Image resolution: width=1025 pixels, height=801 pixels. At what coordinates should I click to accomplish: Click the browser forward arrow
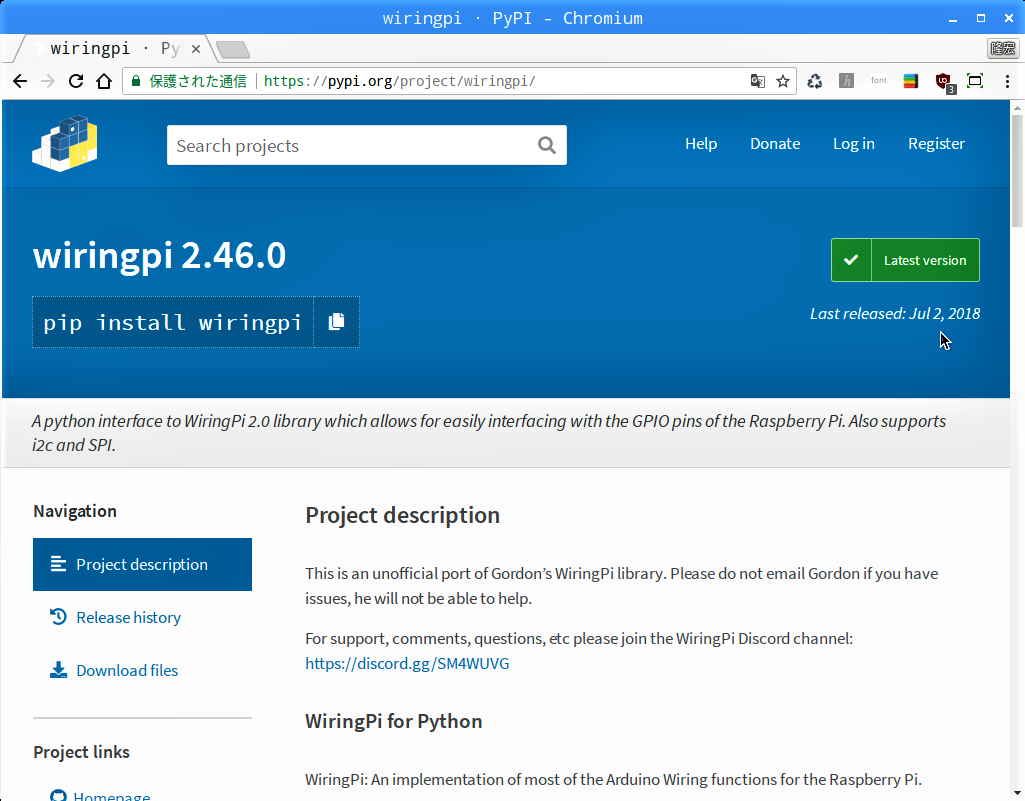click(x=48, y=81)
